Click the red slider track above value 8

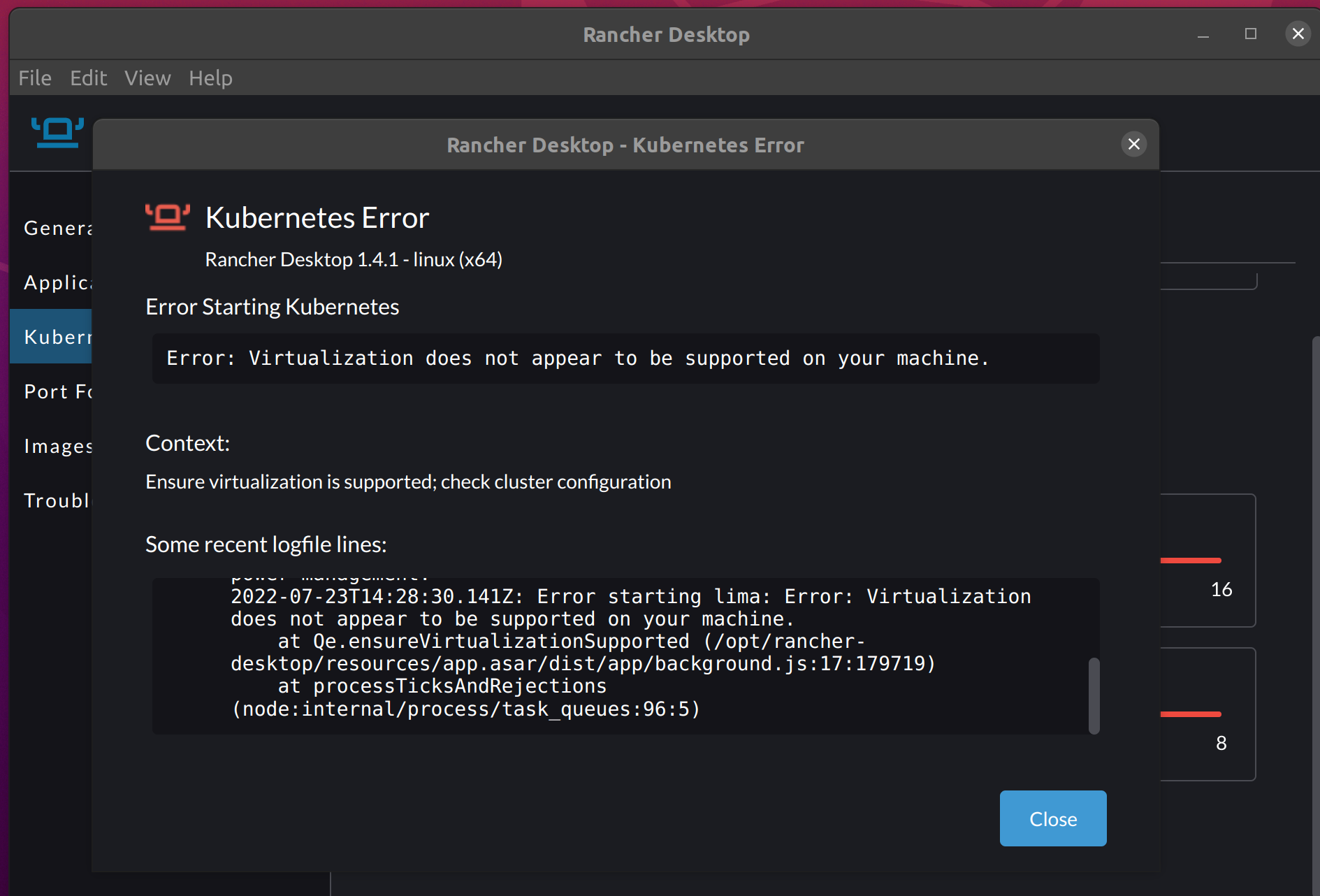[x=1191, y=714]
